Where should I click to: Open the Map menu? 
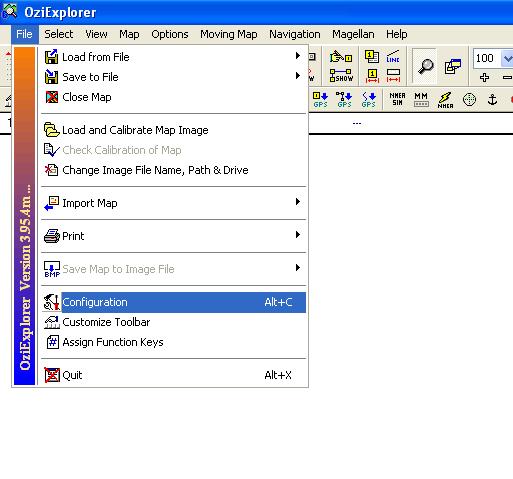[x=129, y=34]
